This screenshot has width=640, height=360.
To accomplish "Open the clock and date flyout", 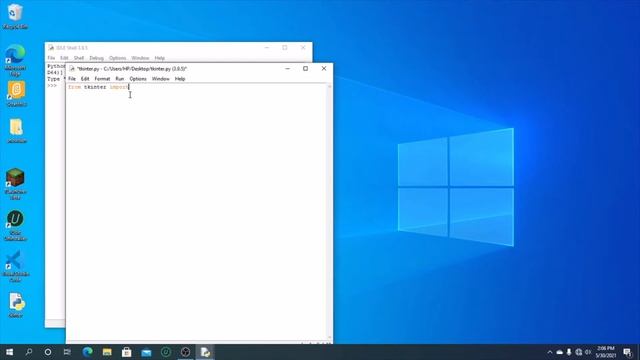I will point(606,352).
